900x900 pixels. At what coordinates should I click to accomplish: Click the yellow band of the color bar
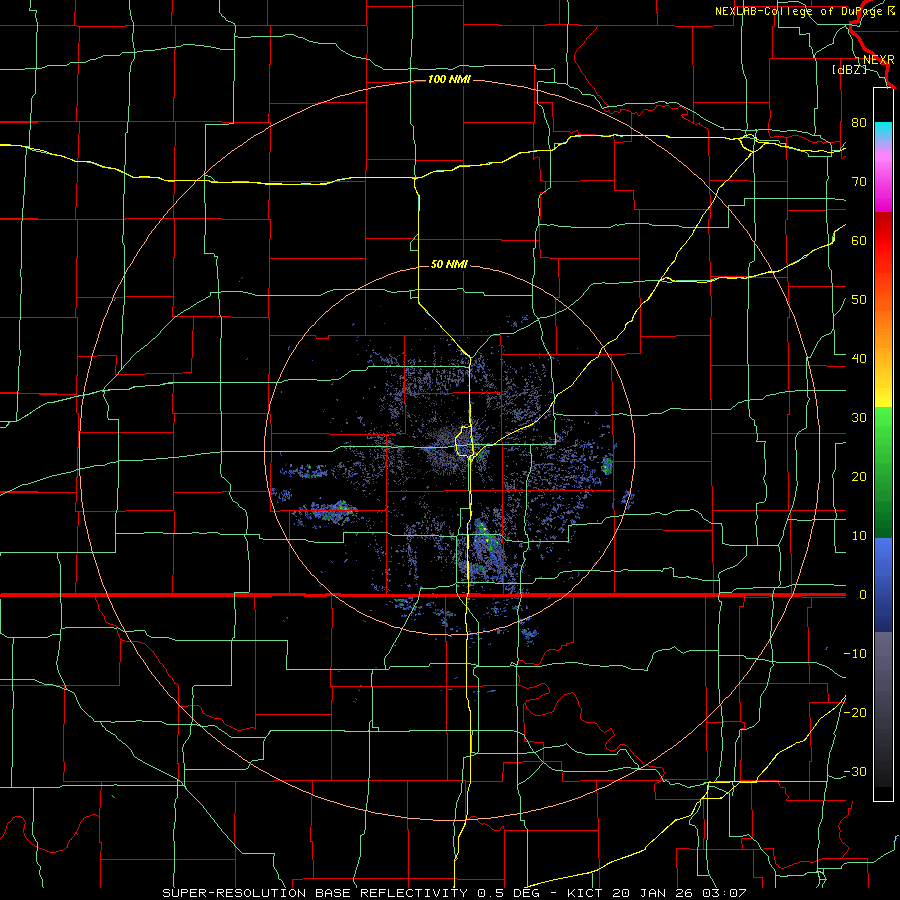pyautogui.click(x=883, y=390)
